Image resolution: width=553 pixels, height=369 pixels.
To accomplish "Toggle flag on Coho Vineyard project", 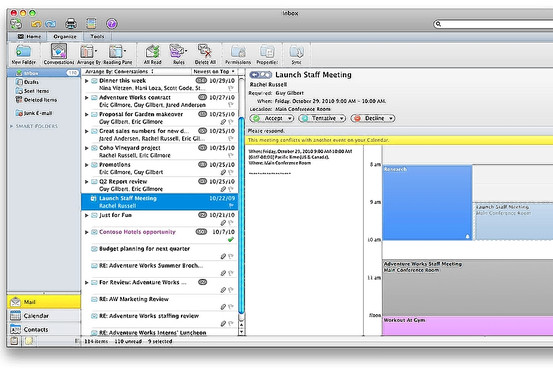I will coord(231,155).
